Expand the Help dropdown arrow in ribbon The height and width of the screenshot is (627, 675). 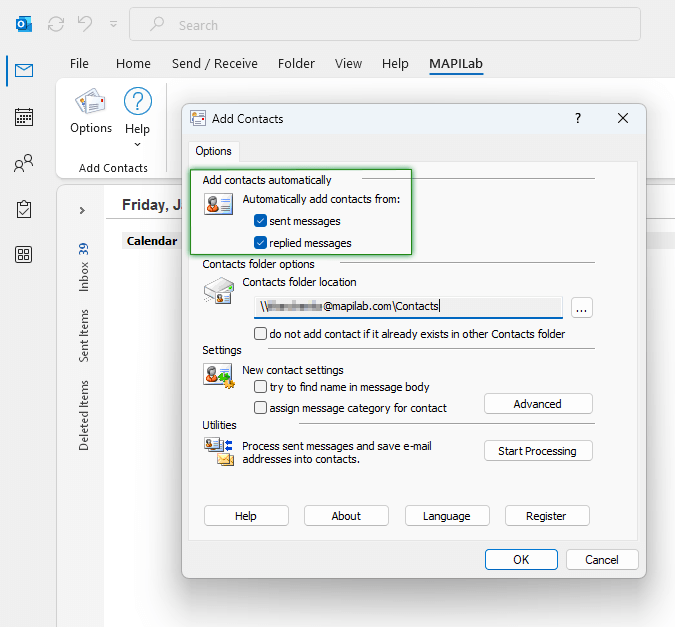point(137,145)
